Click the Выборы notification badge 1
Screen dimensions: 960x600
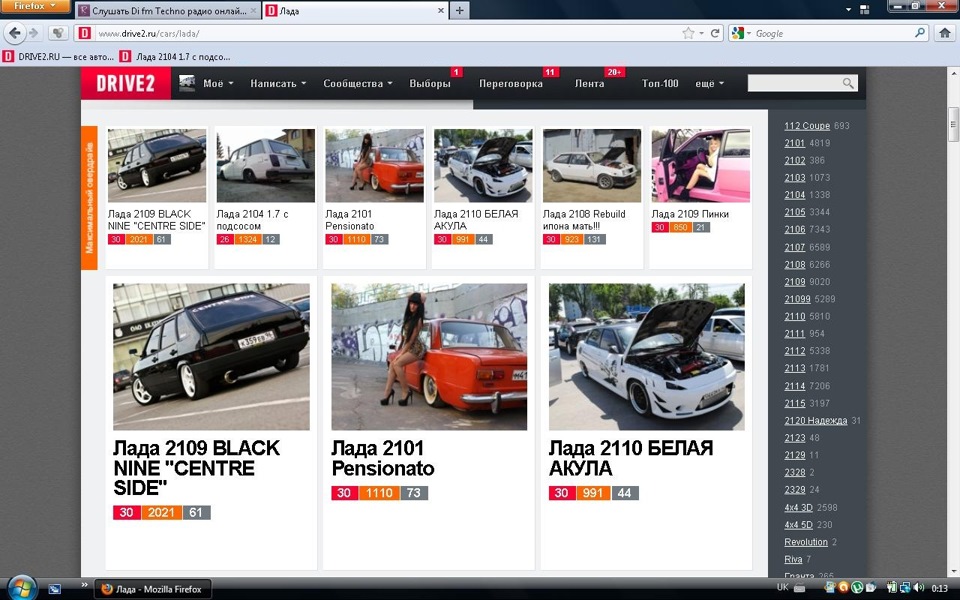[456, 72]
